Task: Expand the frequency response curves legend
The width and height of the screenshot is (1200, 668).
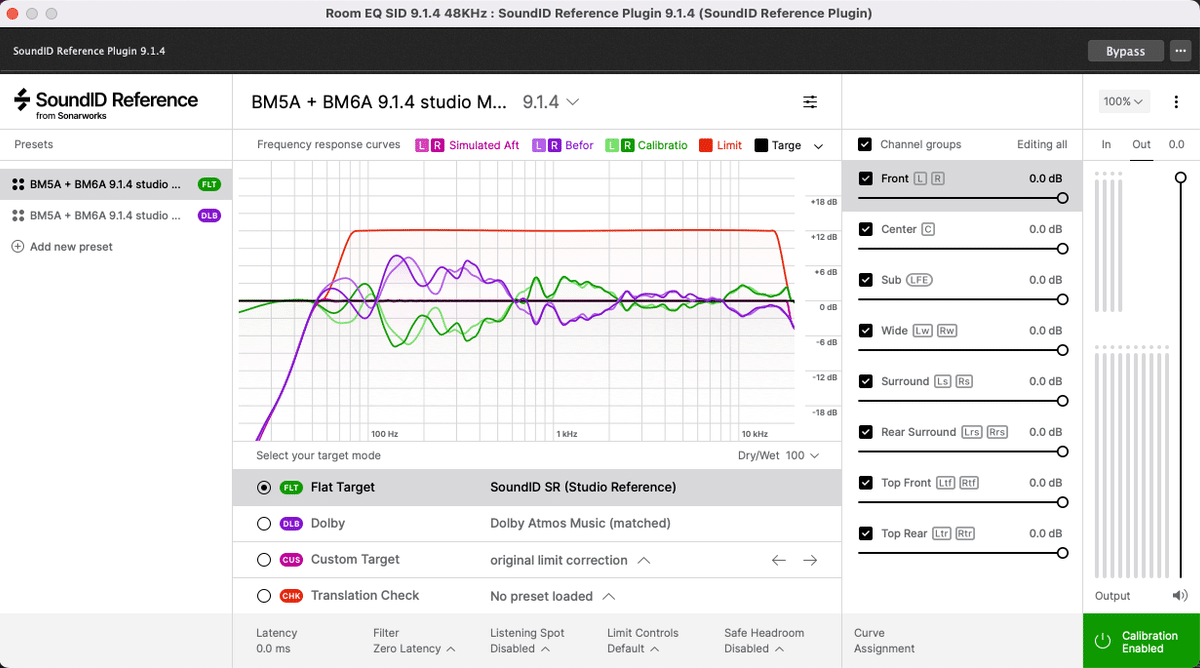Action: (819, 146)
